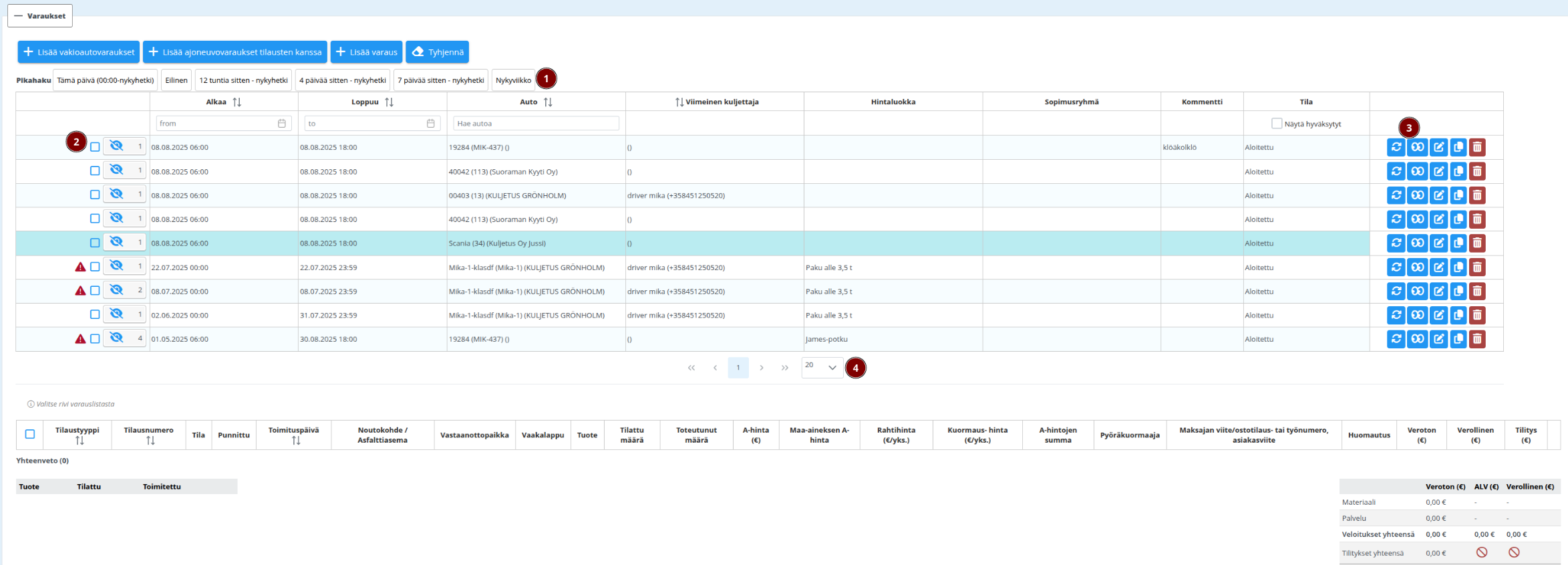Image resolution: width=1568 pixels, height=565 pixels.
Task: Collapse the Varaukset panel
Action: (x=40, y=16)
